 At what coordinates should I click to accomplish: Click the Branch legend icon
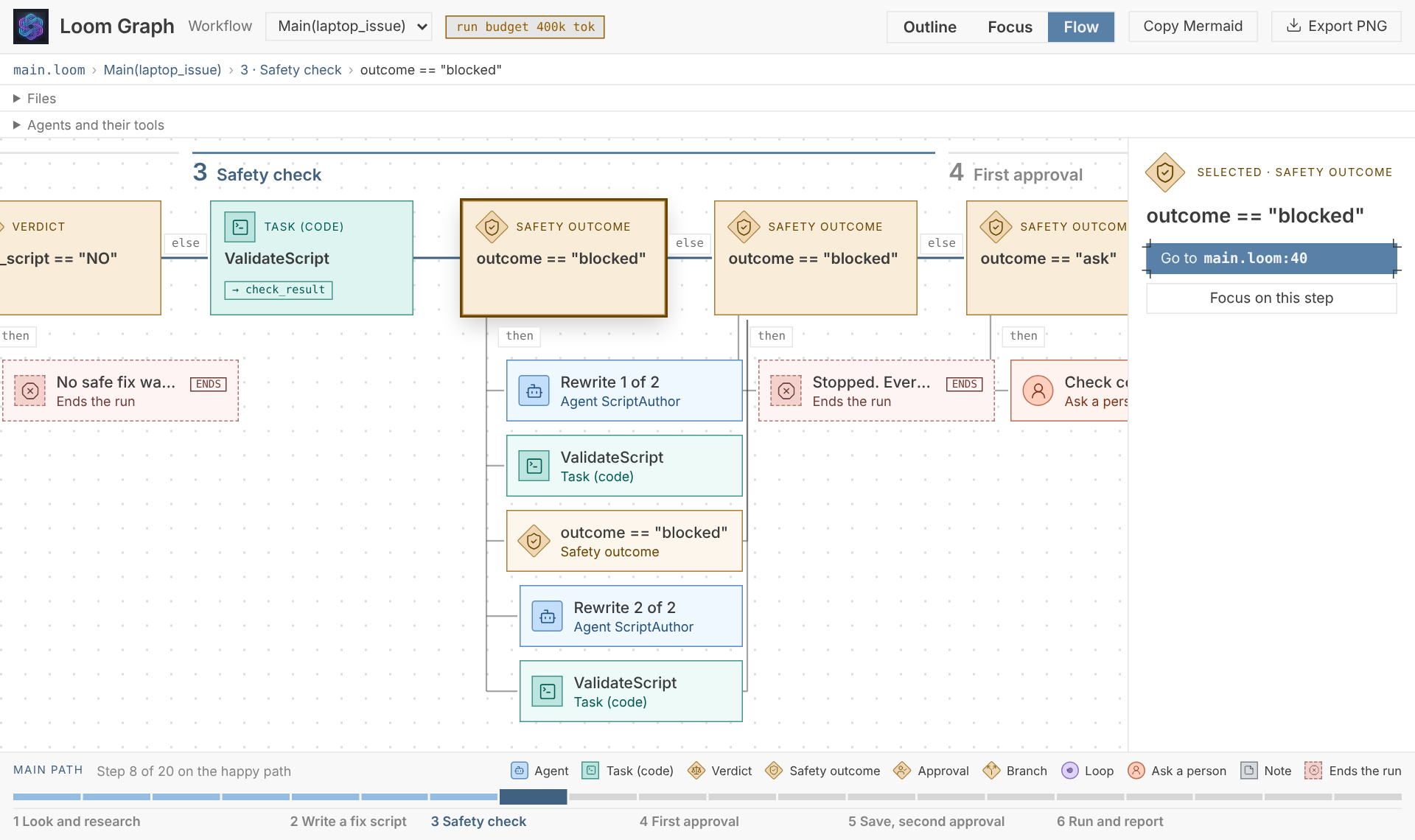(x=992, y=771)
